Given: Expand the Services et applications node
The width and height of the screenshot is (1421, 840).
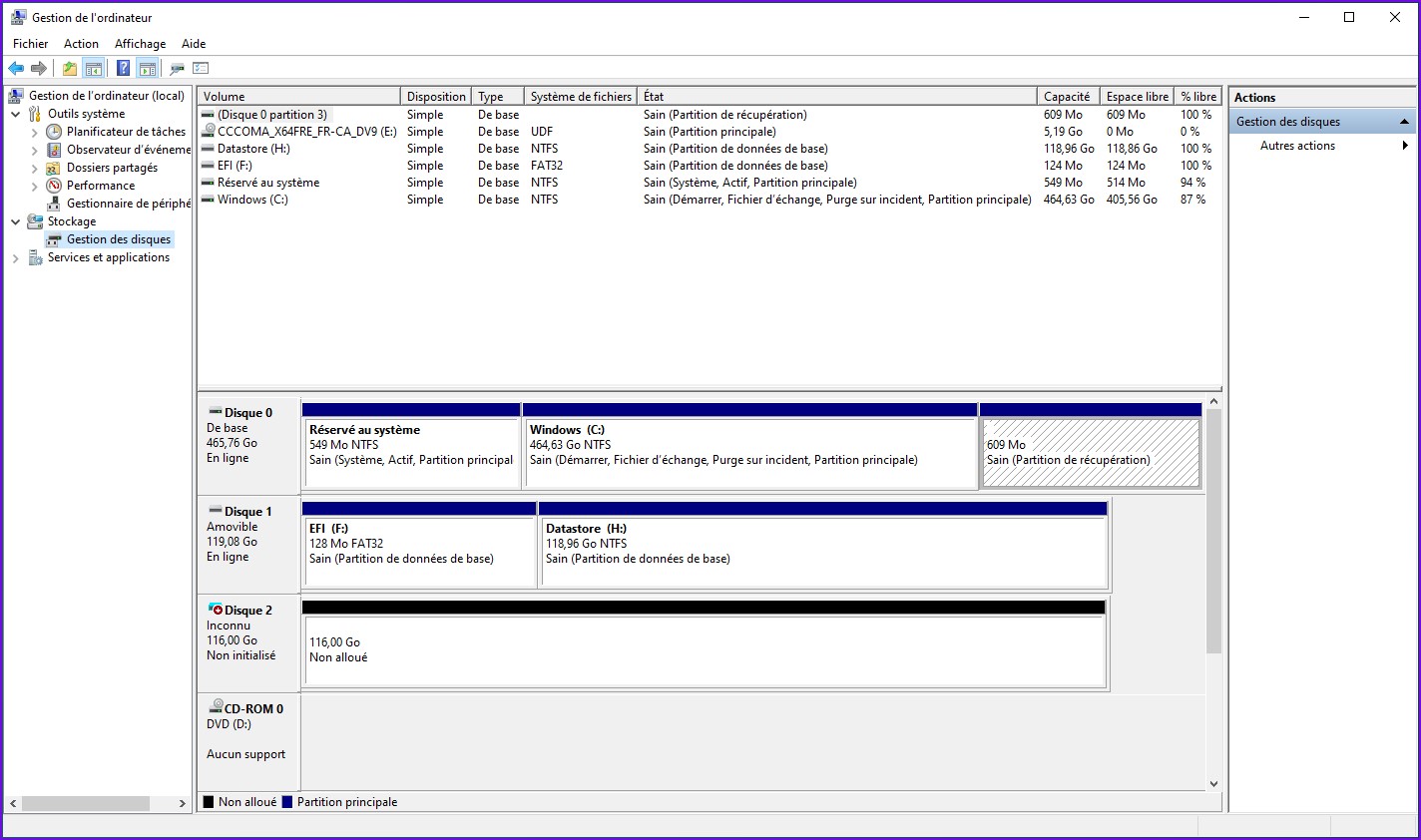Looking at the screenshot, I should click(16, 257).
